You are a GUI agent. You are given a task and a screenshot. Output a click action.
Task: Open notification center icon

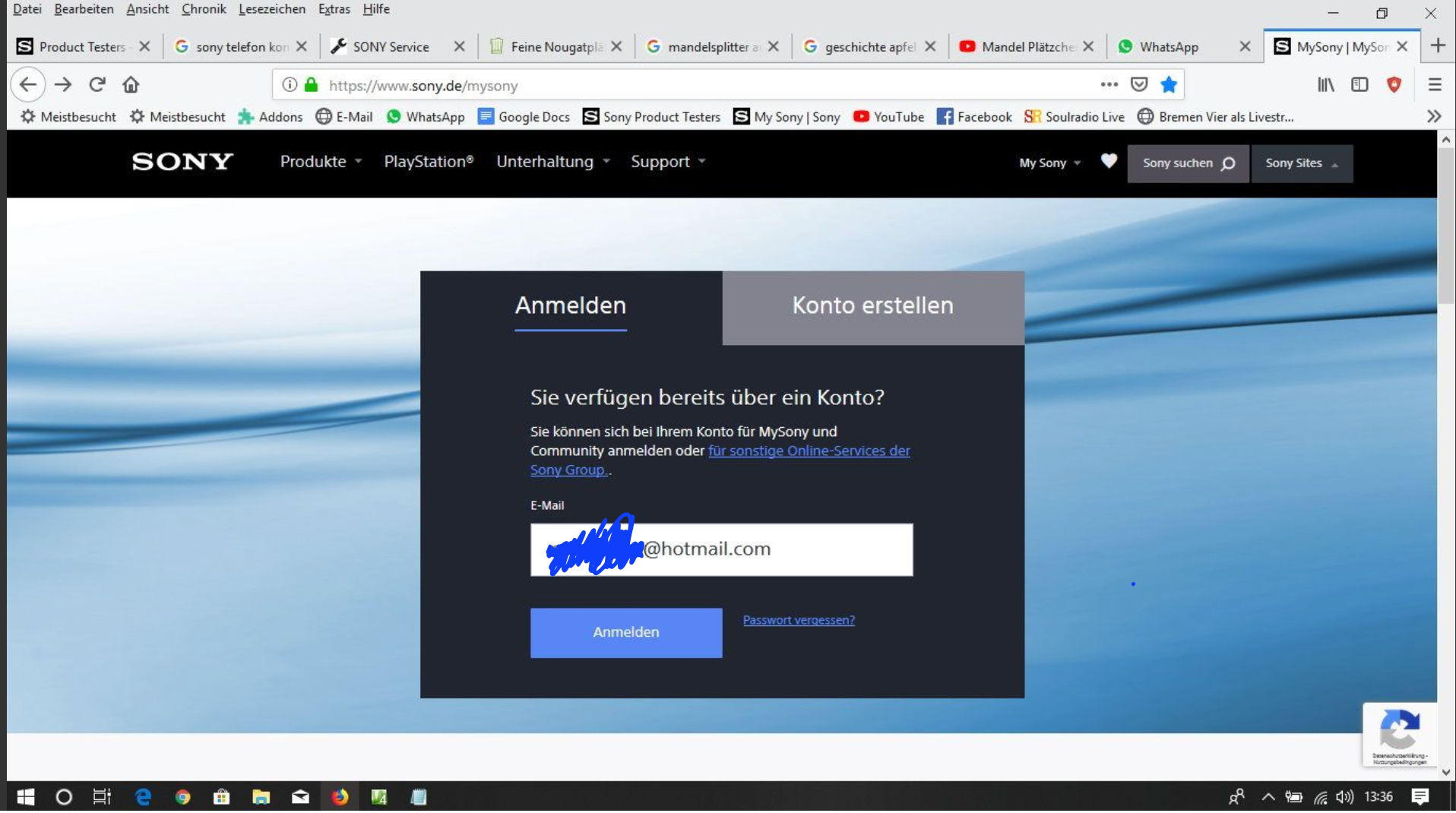1420,796
